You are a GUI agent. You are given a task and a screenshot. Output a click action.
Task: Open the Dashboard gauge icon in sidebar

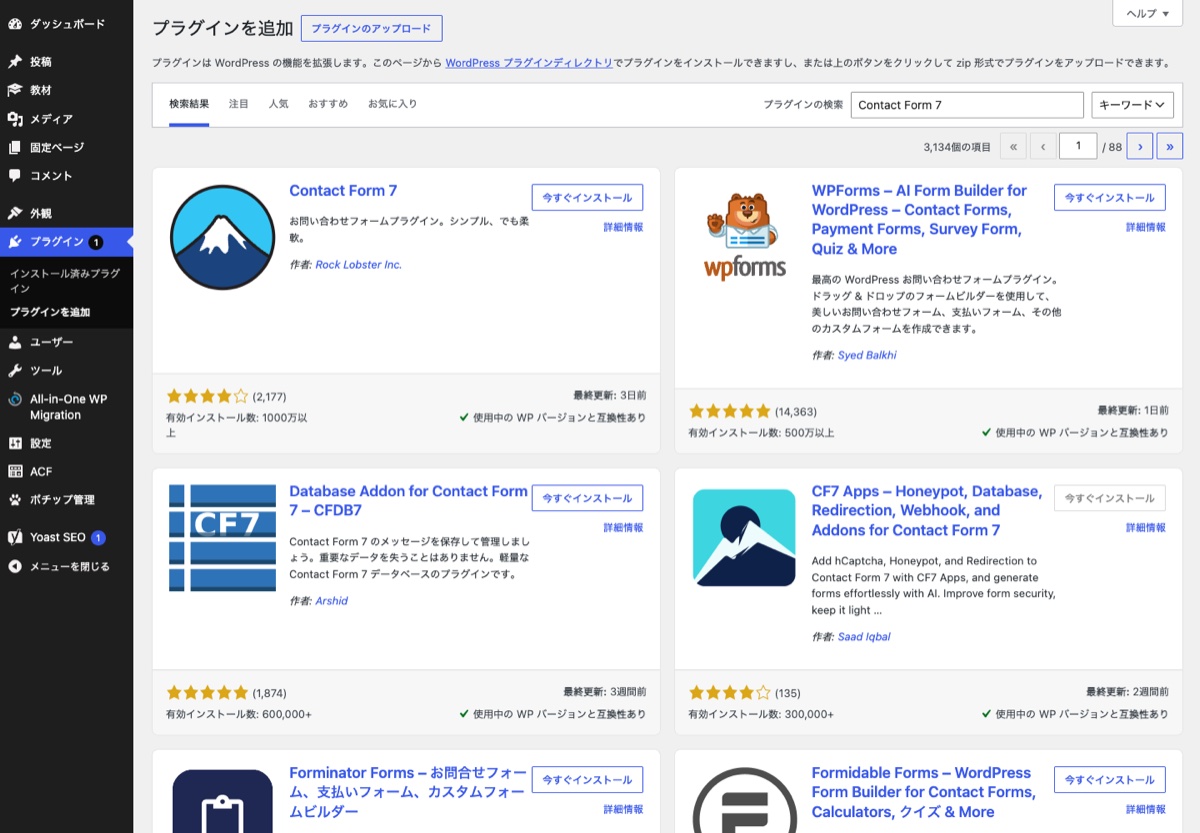pyautogui.click(x=15, y=23)
